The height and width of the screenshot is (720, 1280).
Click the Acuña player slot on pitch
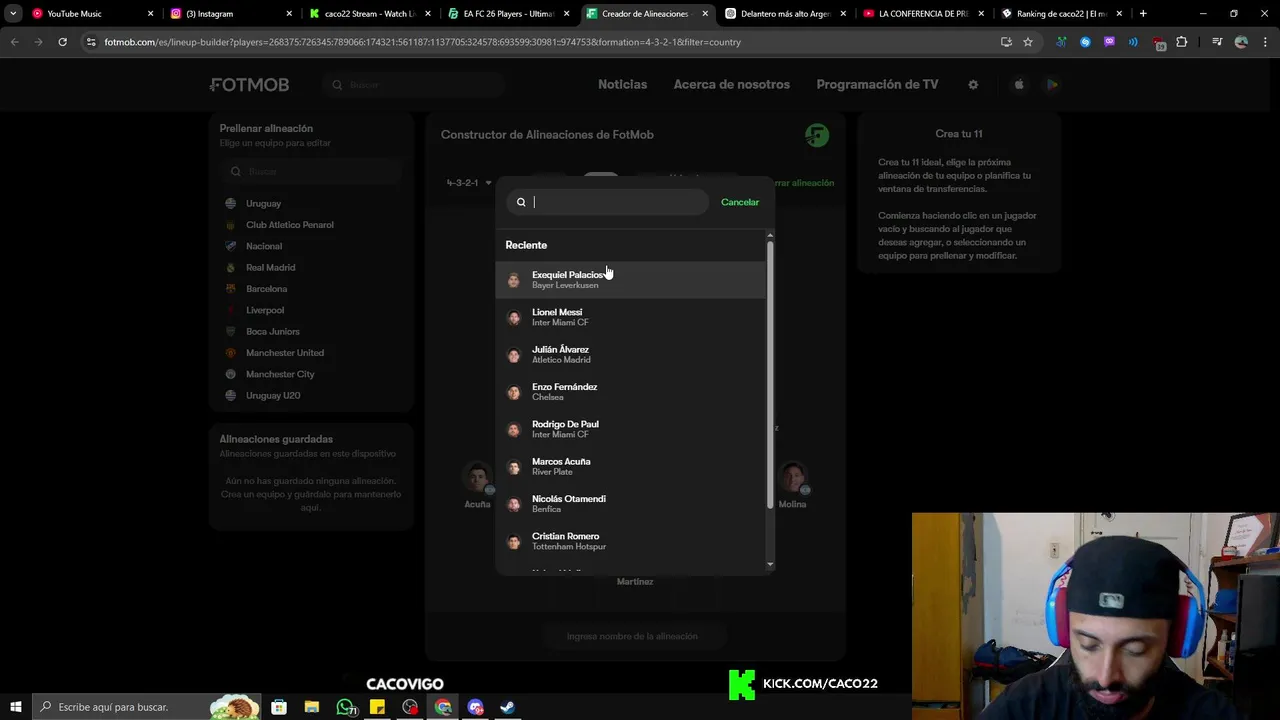pyautogui.click(x=478, y=485)
